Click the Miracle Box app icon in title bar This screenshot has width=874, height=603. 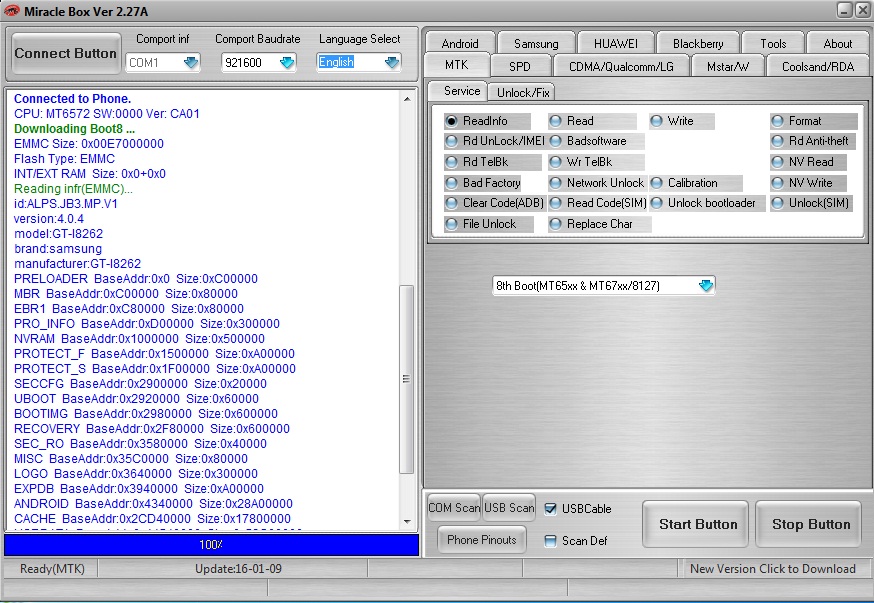tap(11, 11)
